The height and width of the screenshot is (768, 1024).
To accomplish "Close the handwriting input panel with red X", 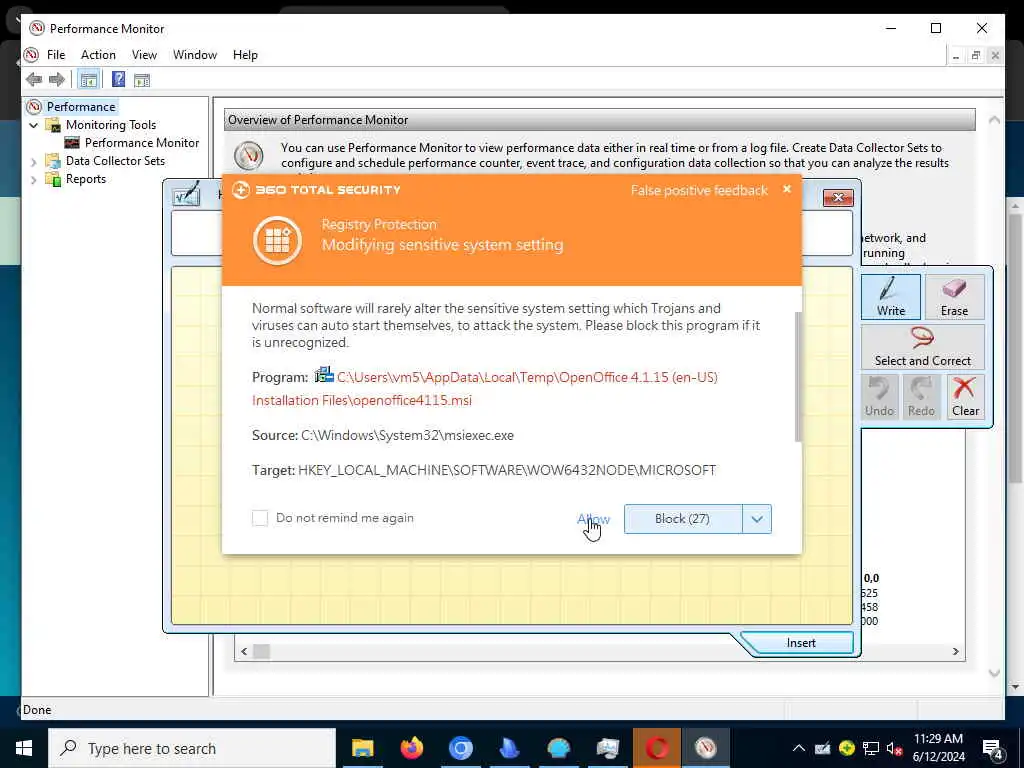I will pyautogui.click(x=838, y=197).
